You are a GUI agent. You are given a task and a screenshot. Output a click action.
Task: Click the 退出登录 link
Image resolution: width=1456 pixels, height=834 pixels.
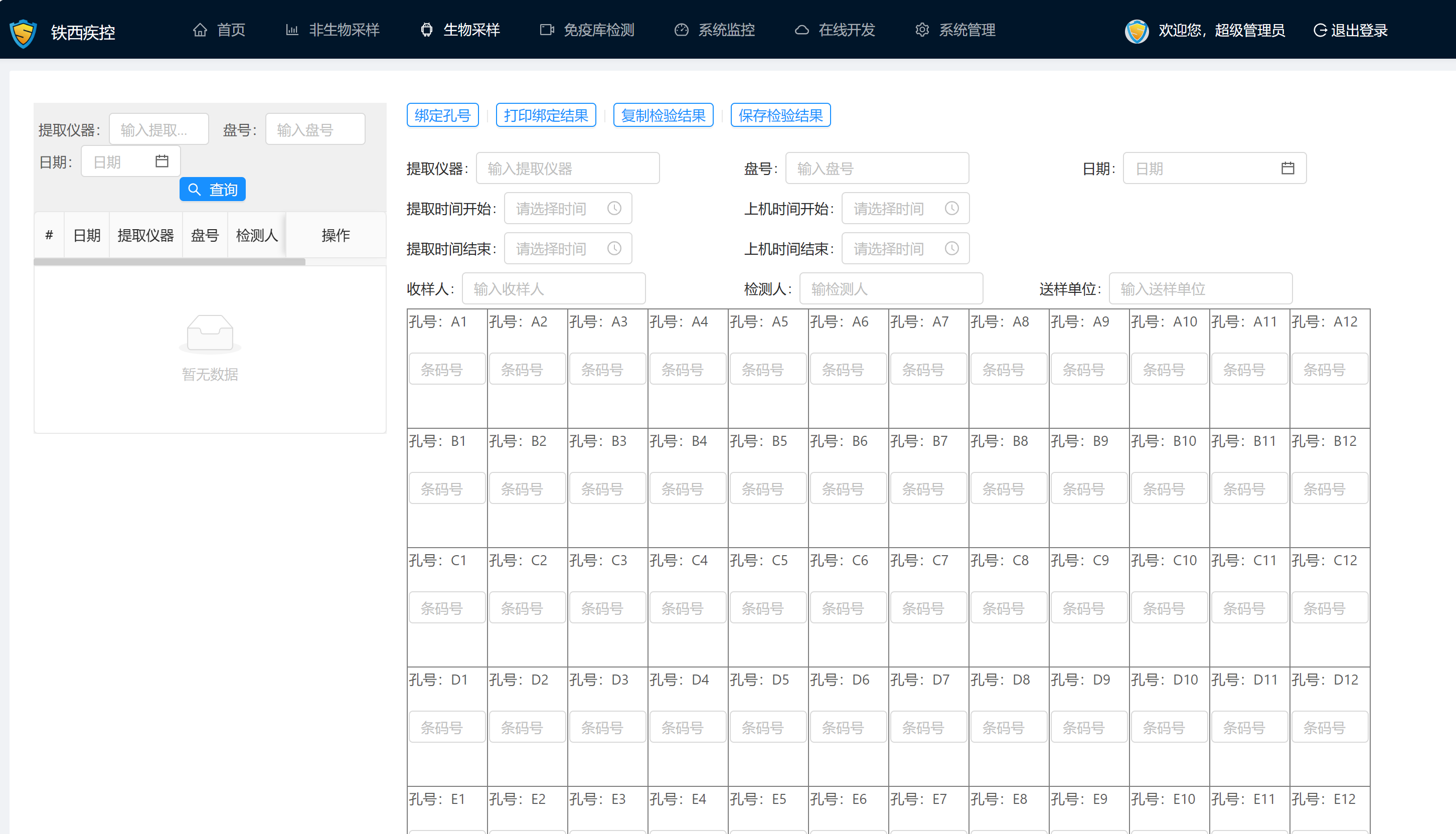[1351, 31]
